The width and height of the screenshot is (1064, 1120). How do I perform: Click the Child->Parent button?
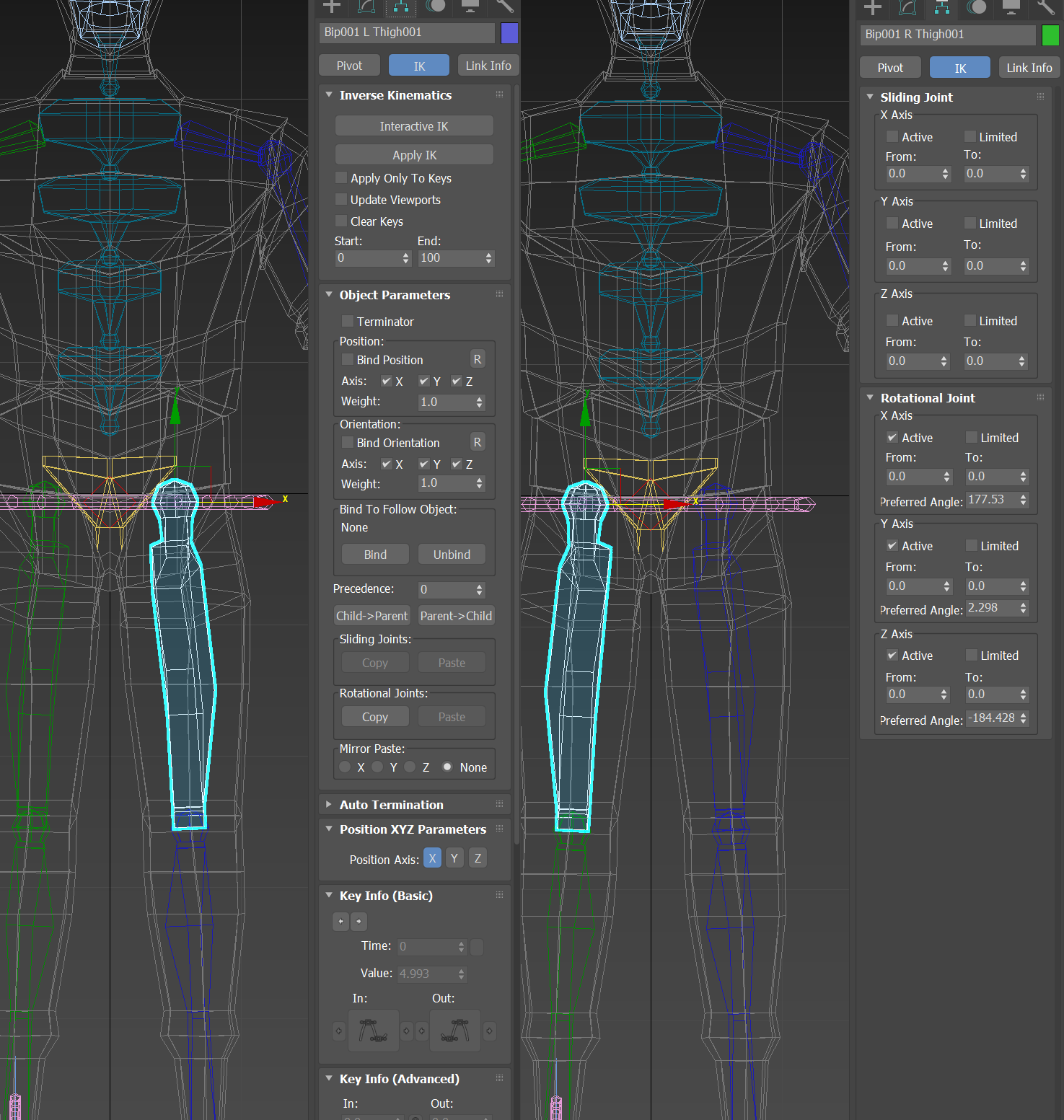click(x=371, y=616)
